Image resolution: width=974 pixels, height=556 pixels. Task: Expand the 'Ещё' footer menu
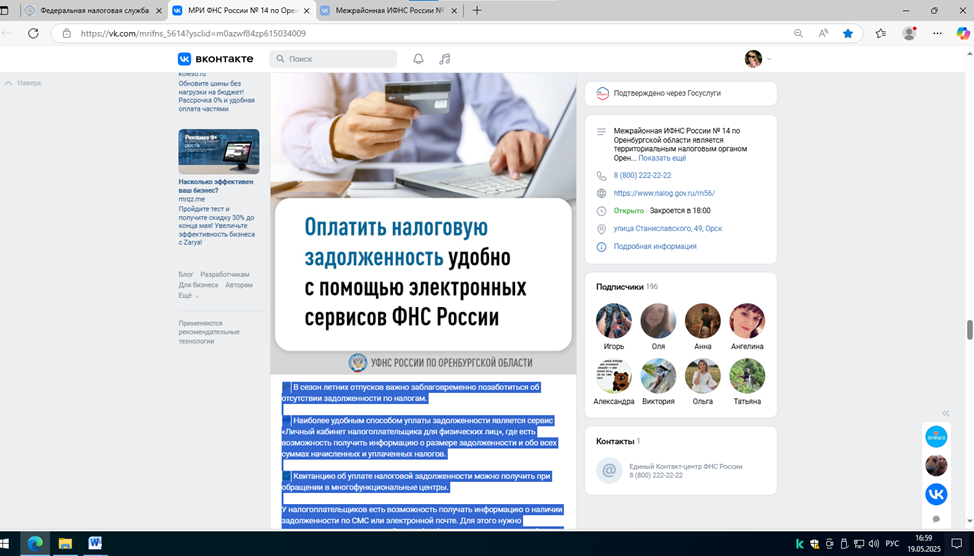click(x=188, y=296)
